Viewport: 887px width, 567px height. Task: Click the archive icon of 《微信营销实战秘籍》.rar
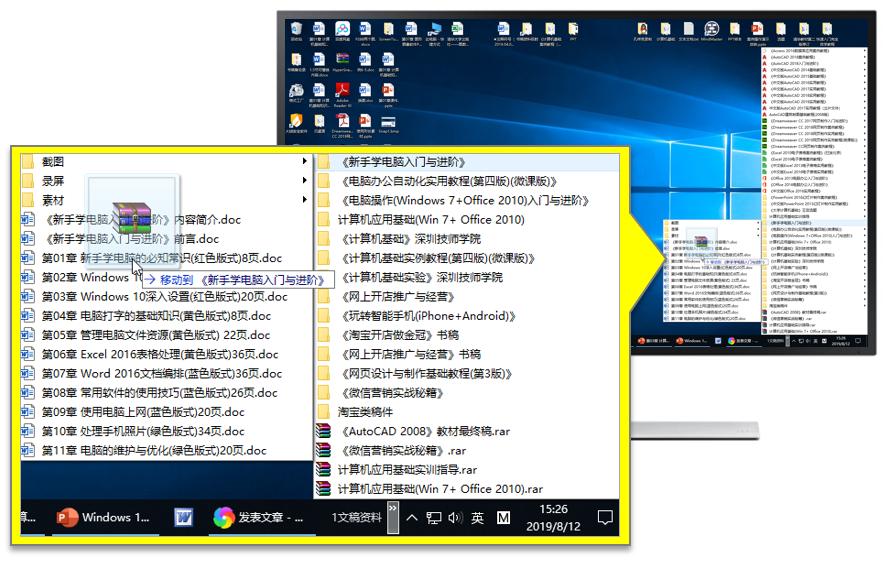[x=323, y=450]
